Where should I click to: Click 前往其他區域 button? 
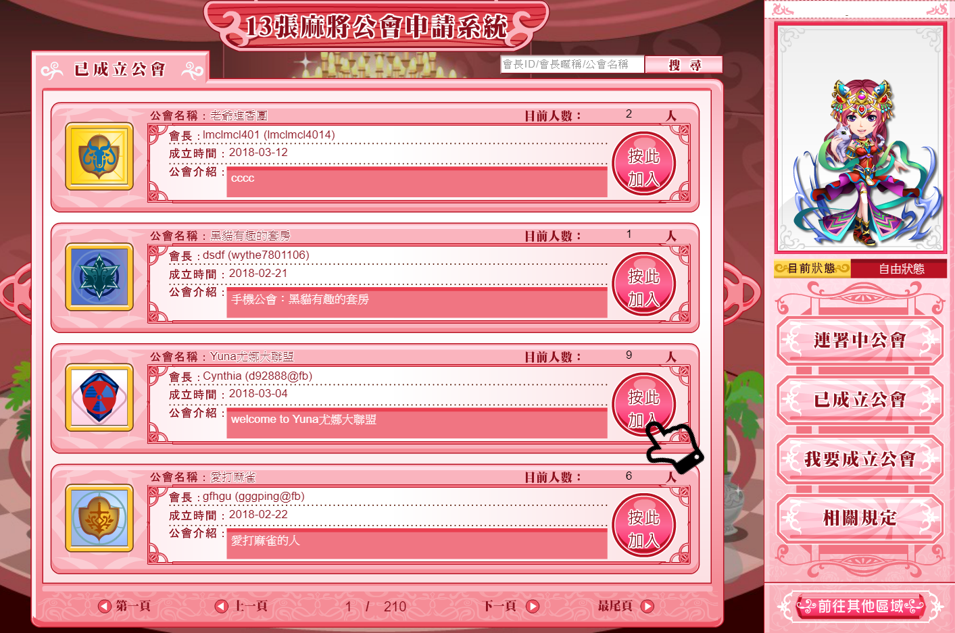point(860,606)
